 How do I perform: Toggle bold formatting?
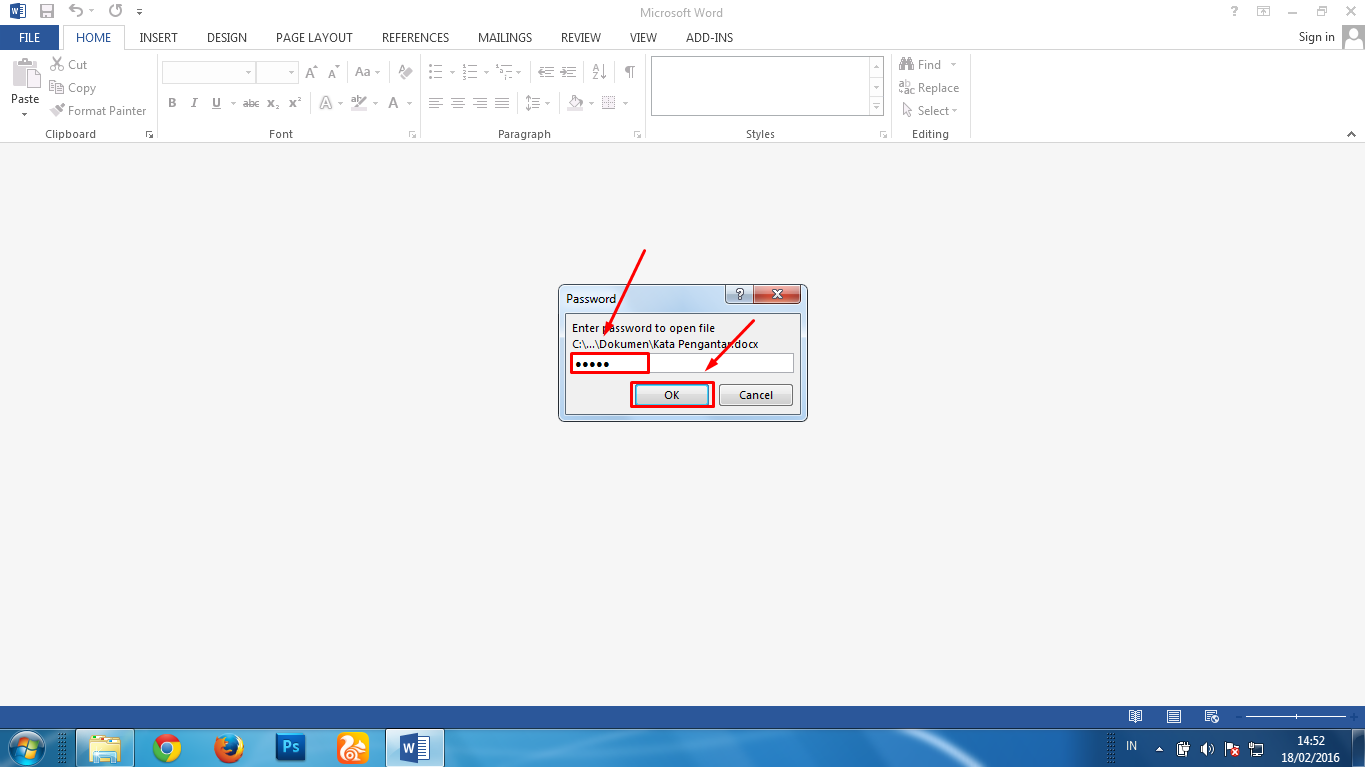pos(172,103)
